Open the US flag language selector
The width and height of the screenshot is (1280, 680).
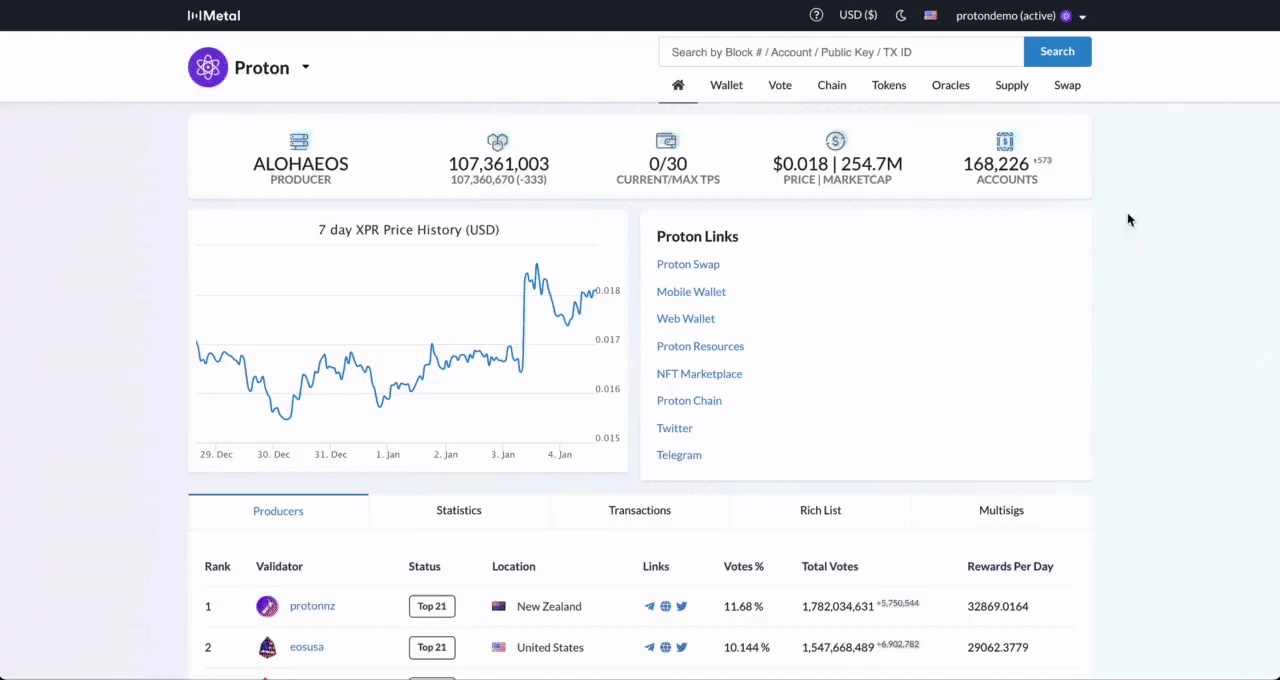(930, 15)
